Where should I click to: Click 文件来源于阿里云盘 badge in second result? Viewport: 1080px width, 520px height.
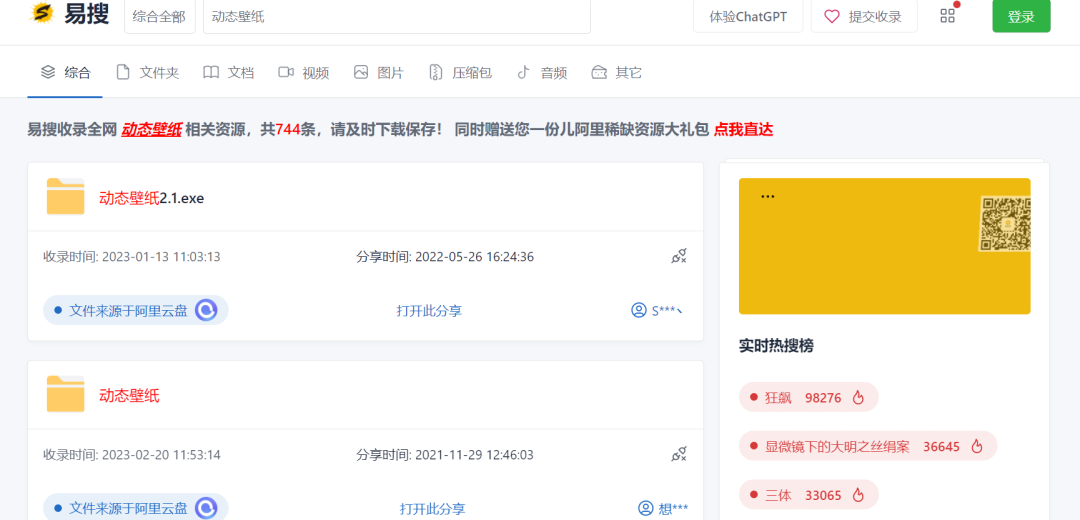tap(136, 508)
